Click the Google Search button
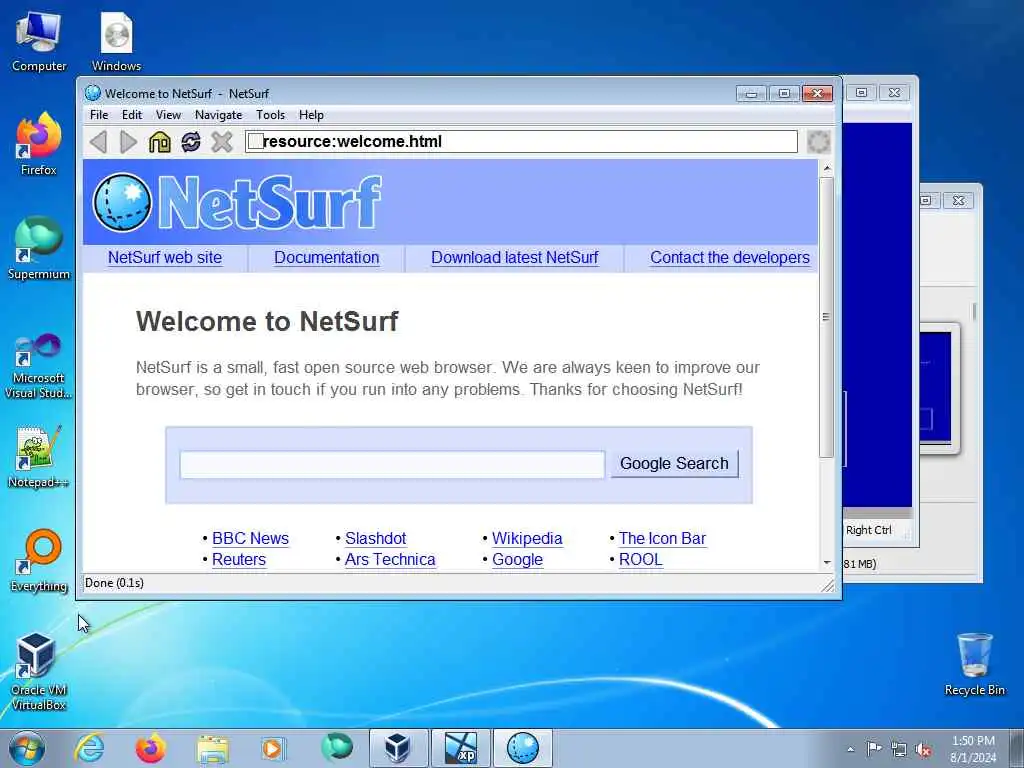The height and width of the screenshot is (768, 1024). pyautogui.click(x=675, y=464)
